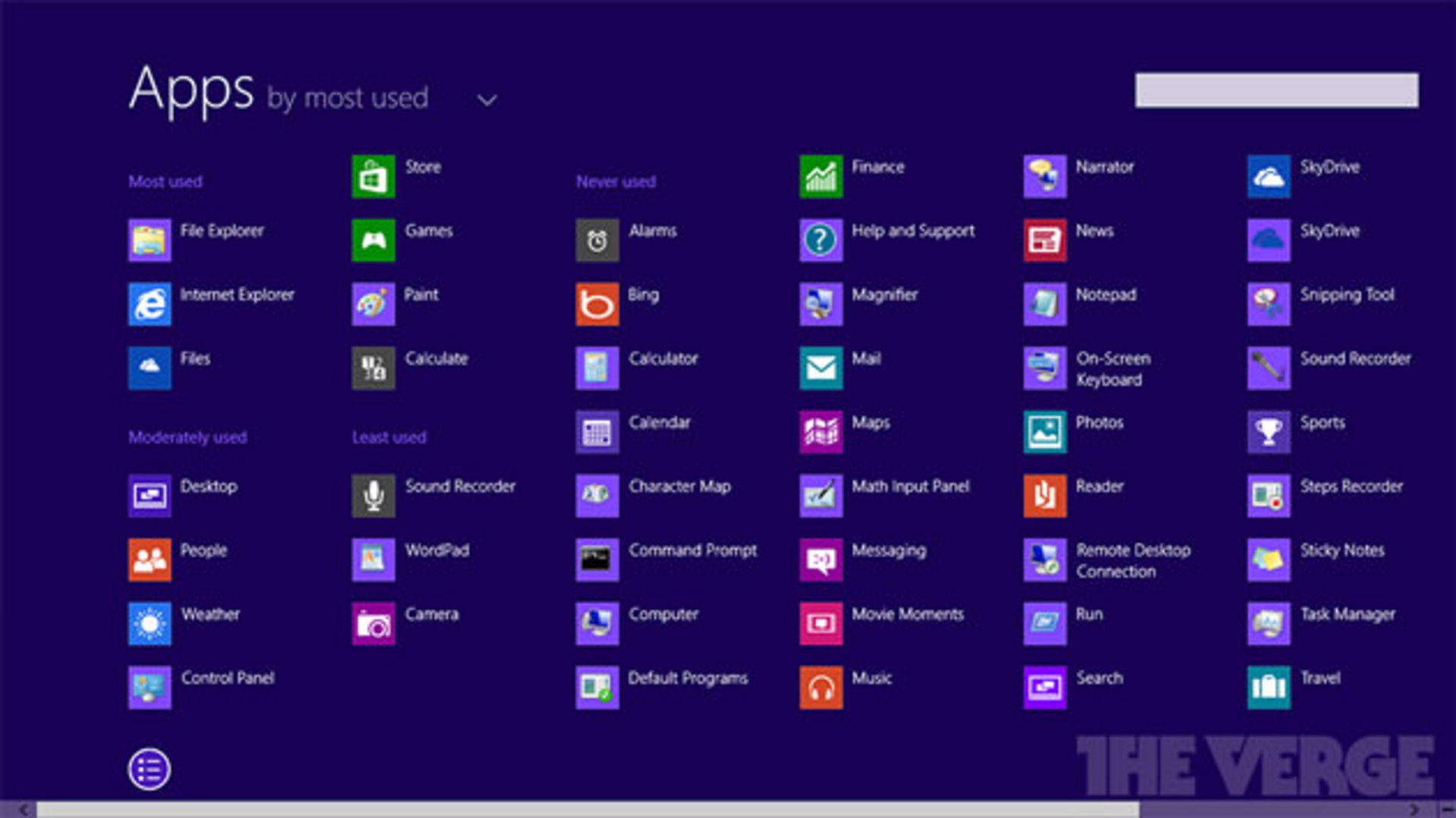Launch Command Prompt icon
Screen dimensions: 1456x818
click(597, 559)
